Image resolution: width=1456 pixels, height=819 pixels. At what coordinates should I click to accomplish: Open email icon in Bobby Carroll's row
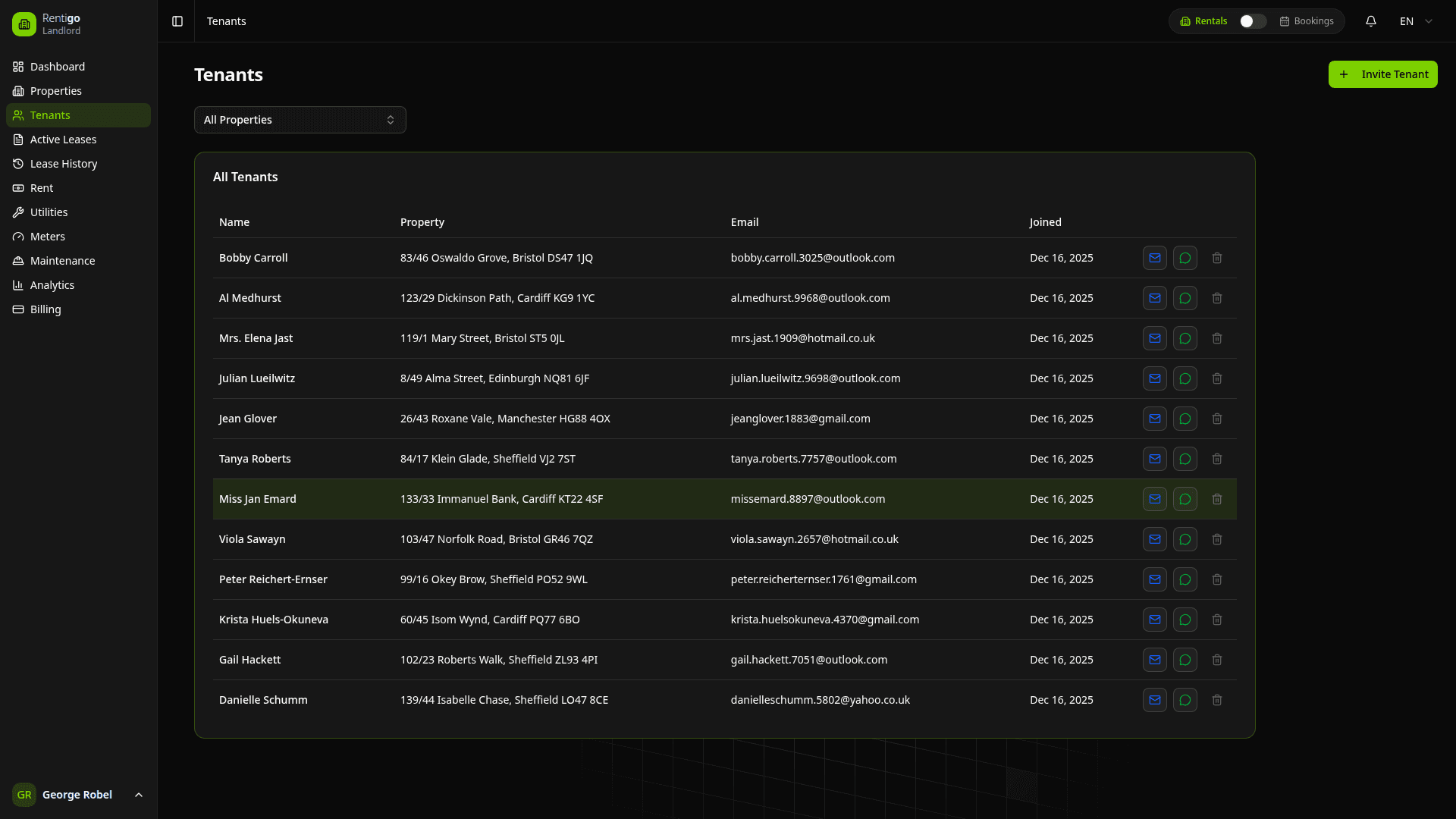click(1154, 258)
